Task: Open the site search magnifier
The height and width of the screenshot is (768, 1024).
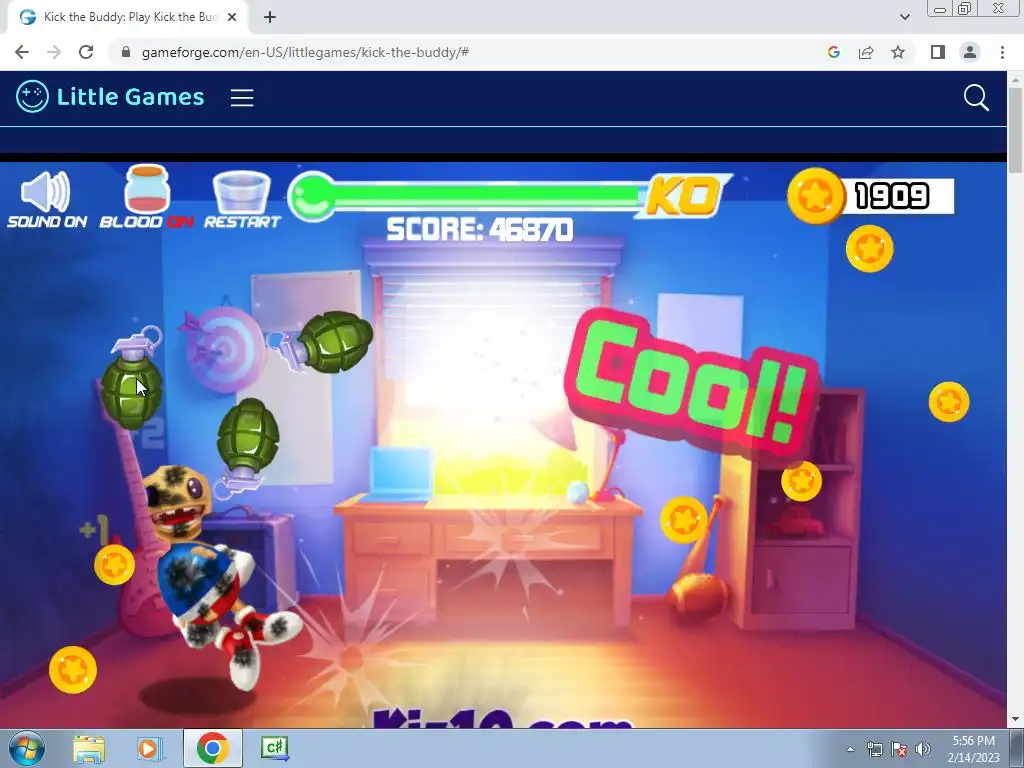Action: pos(976,98)
